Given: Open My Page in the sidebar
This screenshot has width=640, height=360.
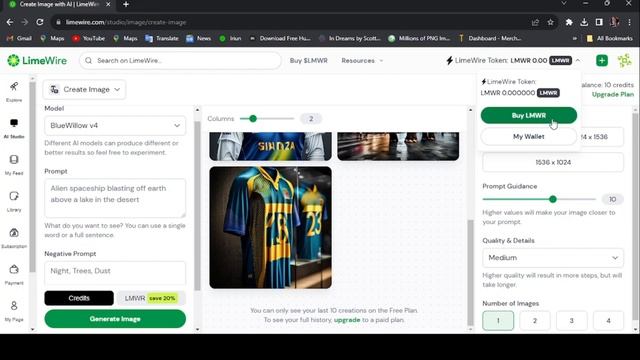Looking at the screenshot, I should coord(14,311).
